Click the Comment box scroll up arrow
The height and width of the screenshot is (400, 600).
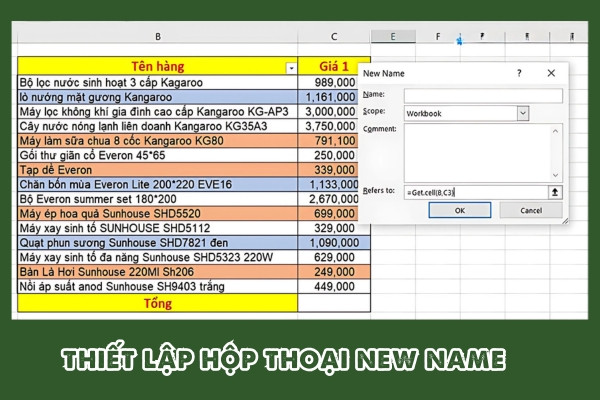tap(556, 131)
